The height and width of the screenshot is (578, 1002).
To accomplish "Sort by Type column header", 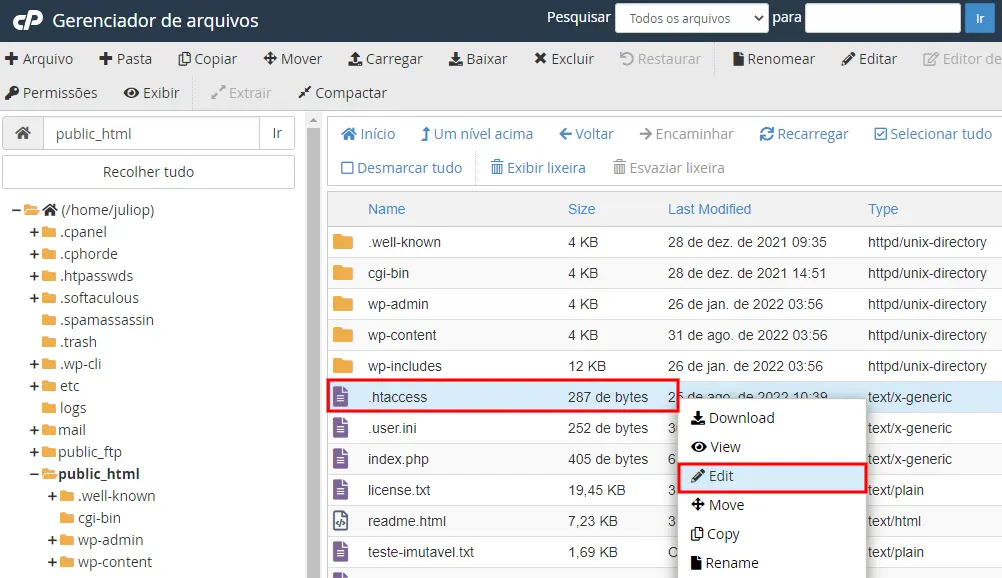I will click(883, 209).
